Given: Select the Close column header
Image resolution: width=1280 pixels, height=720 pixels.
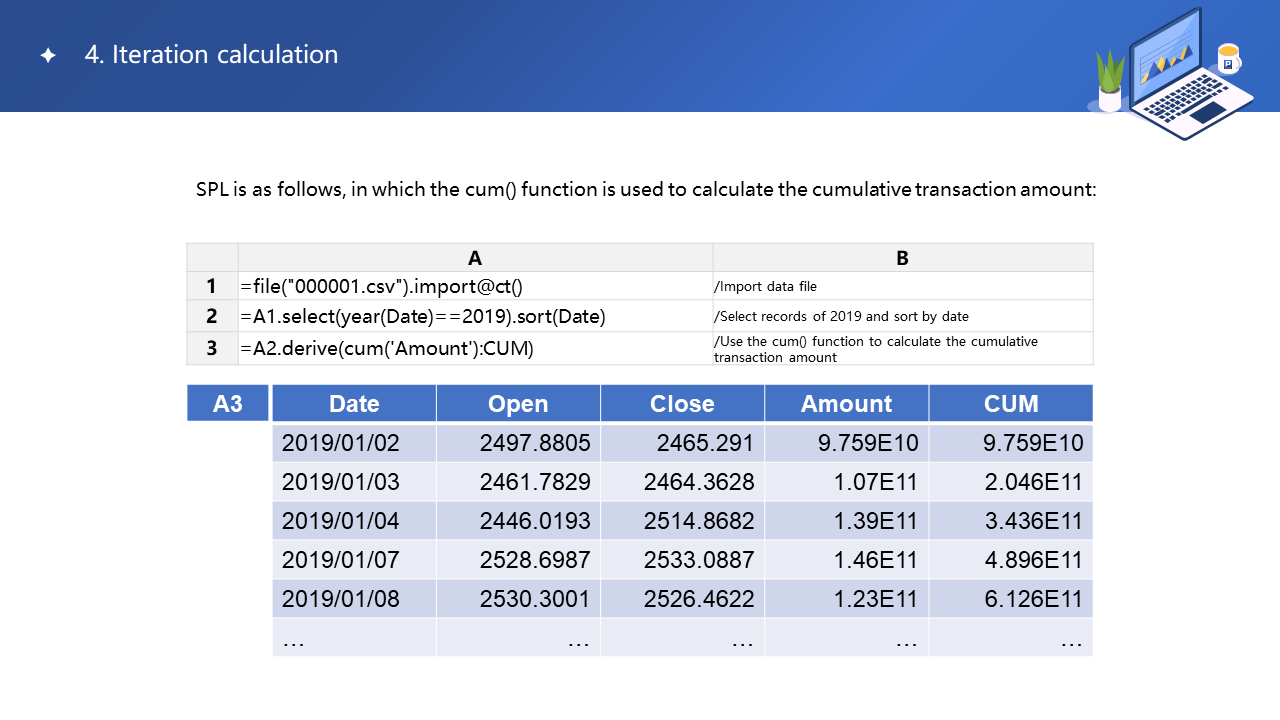Looking at the screenshot, I should pyautogui.click(x=682, y=403).
